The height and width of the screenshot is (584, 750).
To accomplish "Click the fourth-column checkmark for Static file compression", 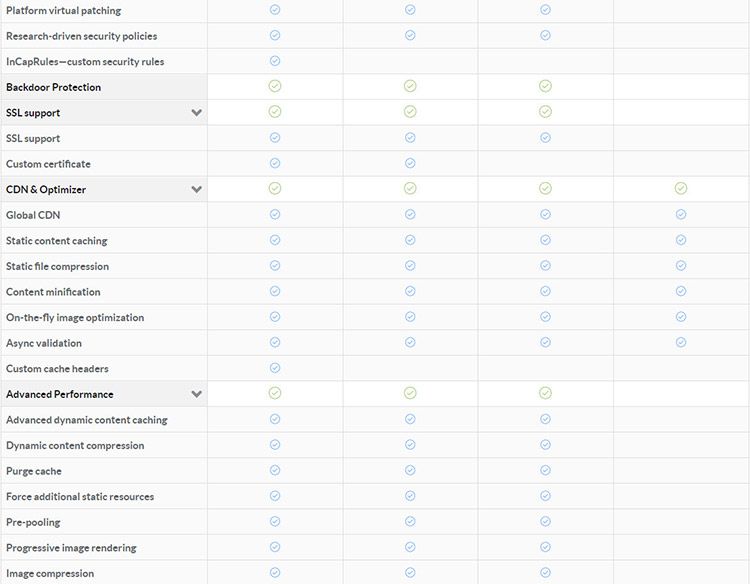I will [x=681, y=266].
